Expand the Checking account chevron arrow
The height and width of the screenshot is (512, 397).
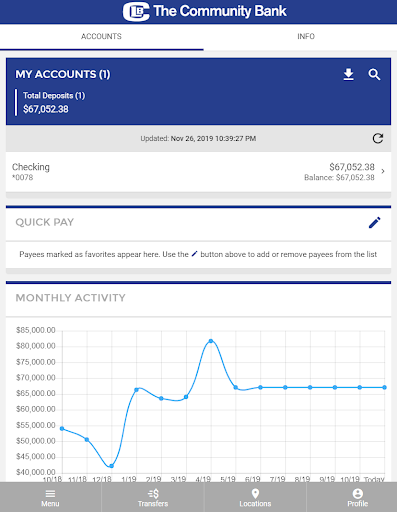(x=383, y=171)
